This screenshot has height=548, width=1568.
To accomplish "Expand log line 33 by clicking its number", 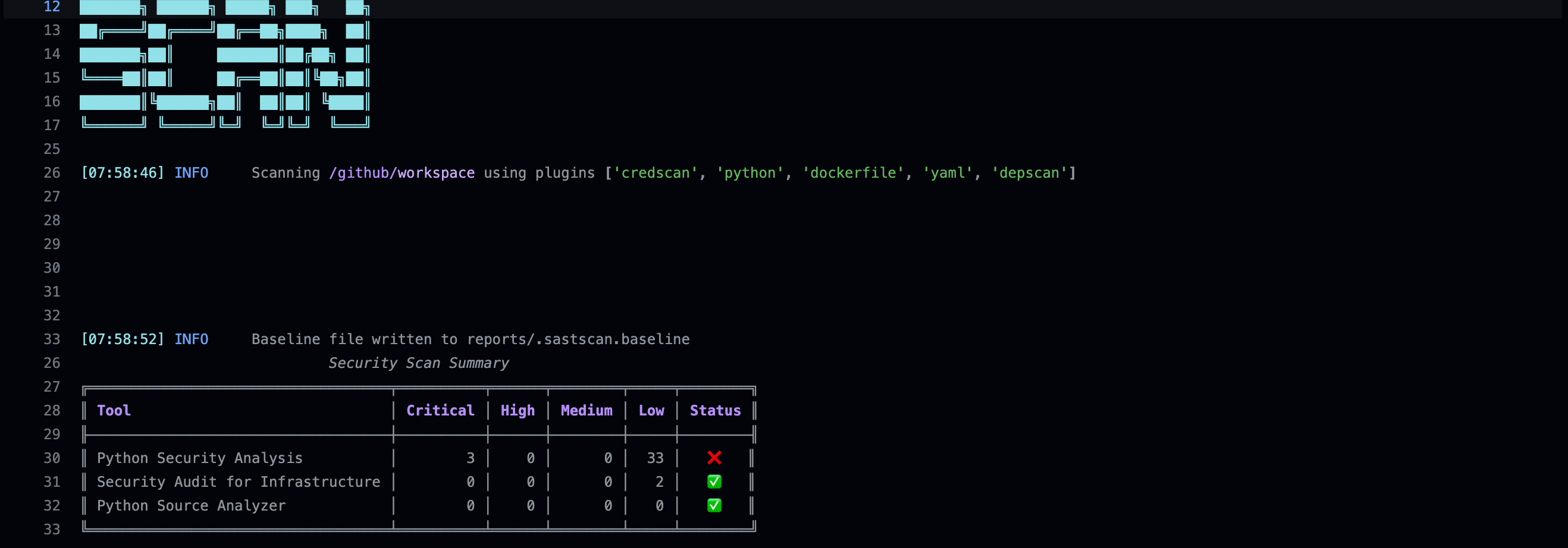I will pyautogui.click(x=52, y=339).
